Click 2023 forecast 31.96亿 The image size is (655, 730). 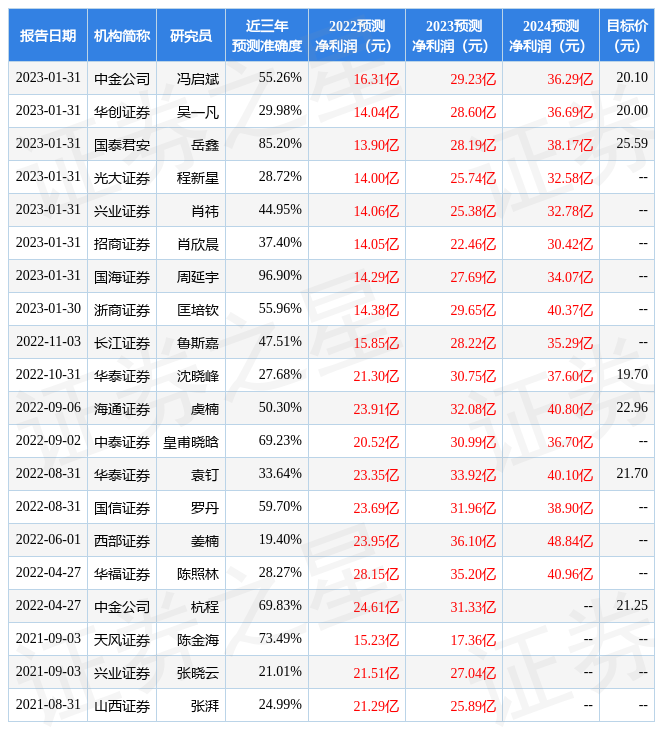(x=473, y=508)
